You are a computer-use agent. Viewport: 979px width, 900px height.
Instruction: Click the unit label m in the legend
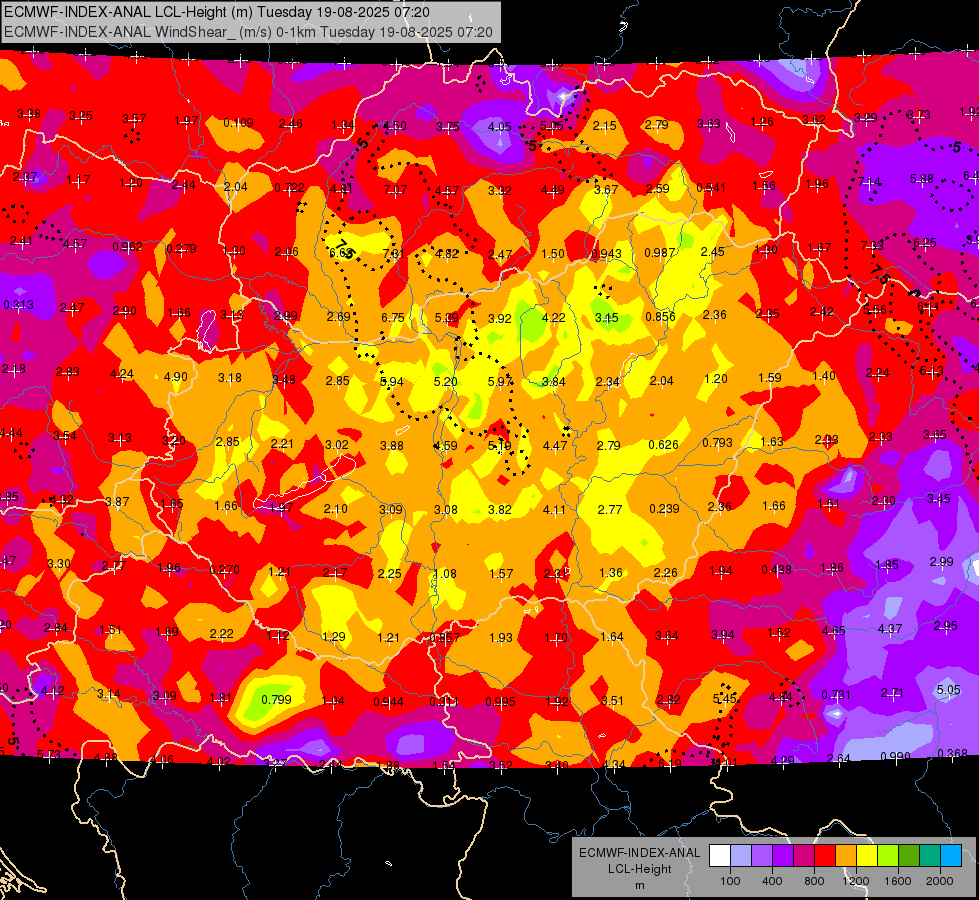coord(639,885)
